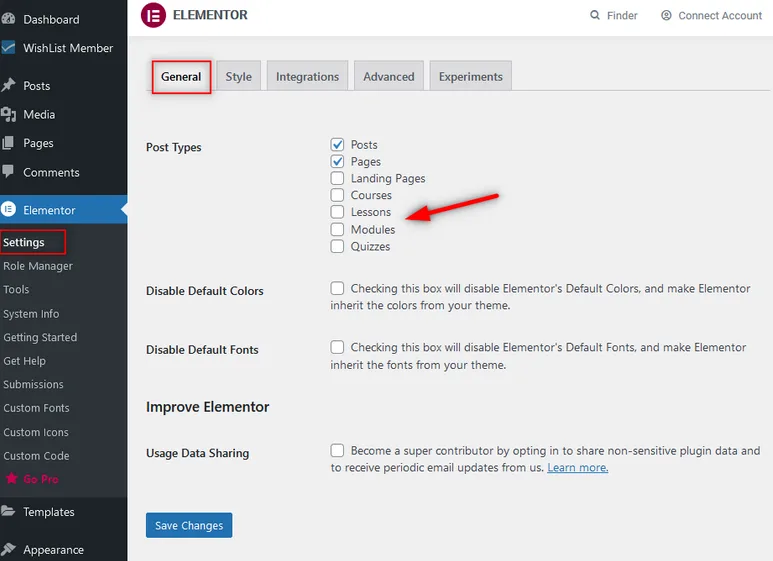Open Custom Fonts submenu item
Screen dimensions: 773x561
[36, 408]
